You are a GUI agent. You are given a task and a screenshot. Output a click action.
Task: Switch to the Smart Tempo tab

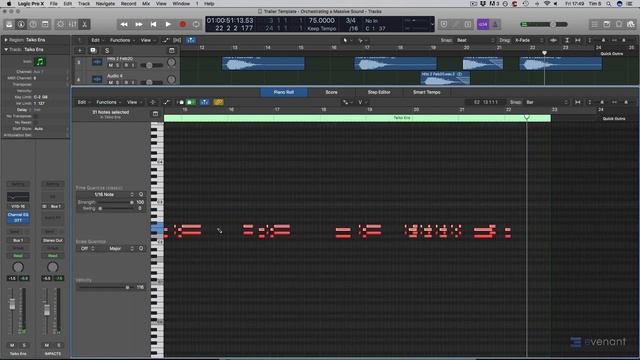[427, 92]
